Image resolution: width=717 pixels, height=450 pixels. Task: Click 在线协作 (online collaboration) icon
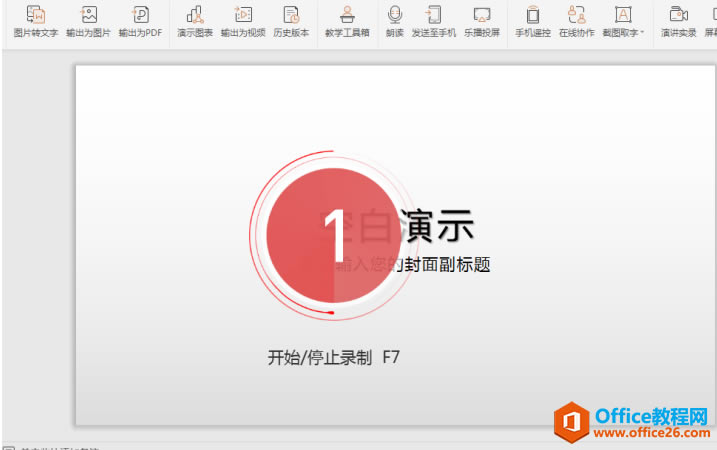coord(577,21)
